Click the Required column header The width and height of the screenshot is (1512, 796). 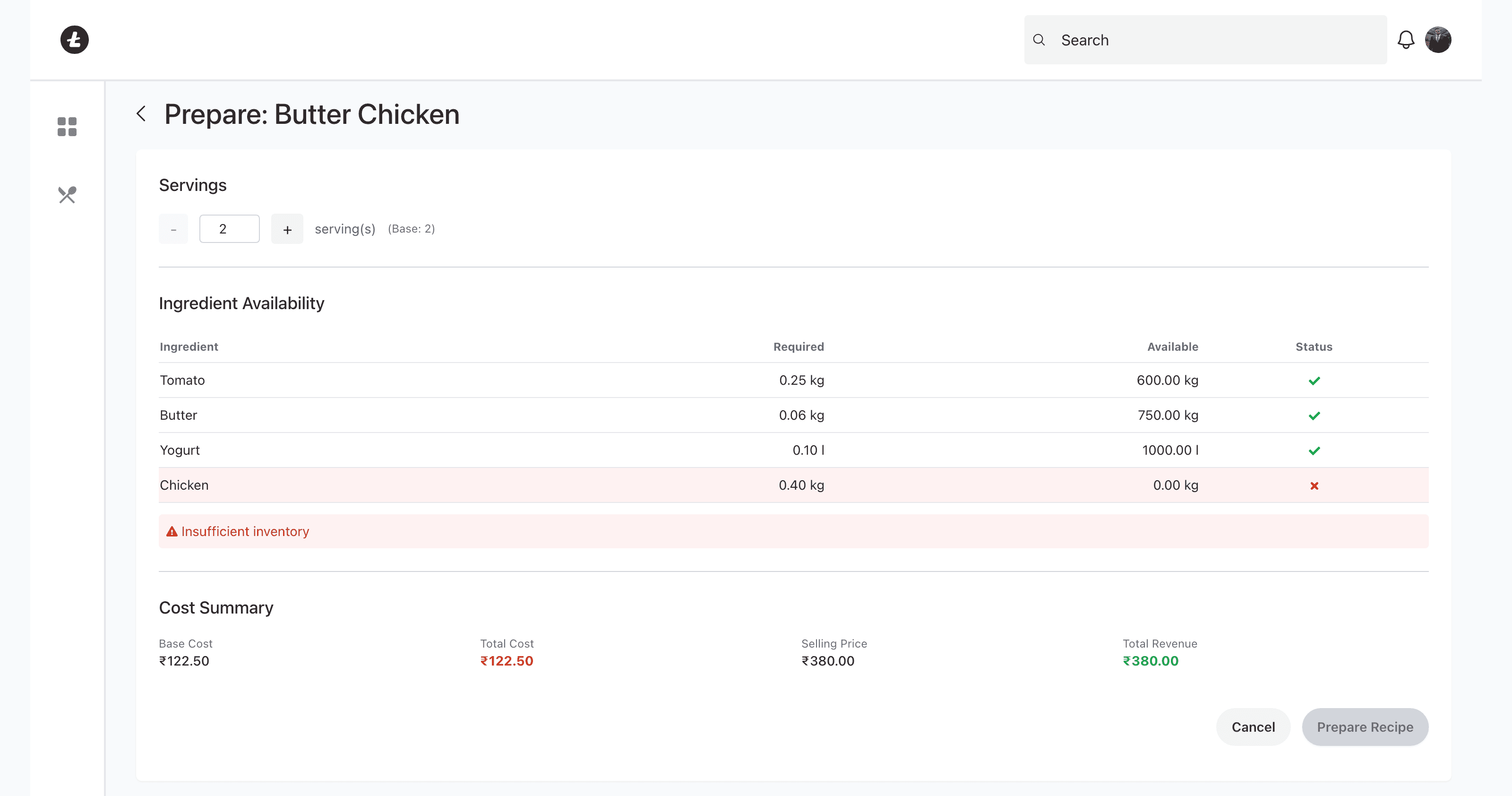(x=799, y=347)
